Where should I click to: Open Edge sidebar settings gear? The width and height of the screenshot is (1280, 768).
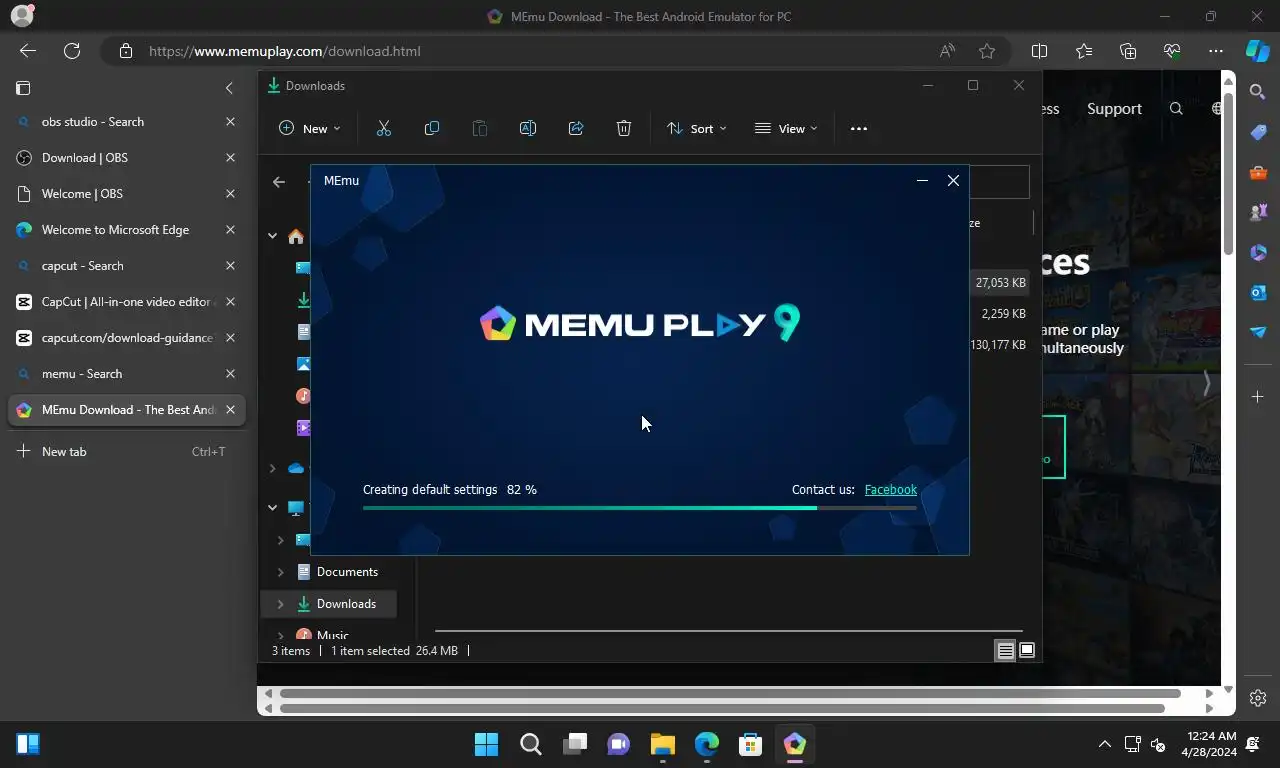[1258, 698]
